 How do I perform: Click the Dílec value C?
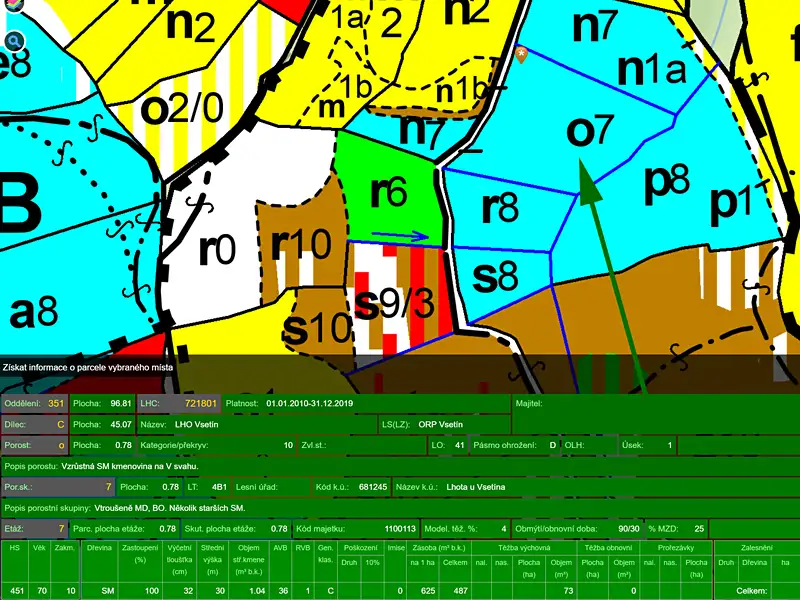point(61,424)
